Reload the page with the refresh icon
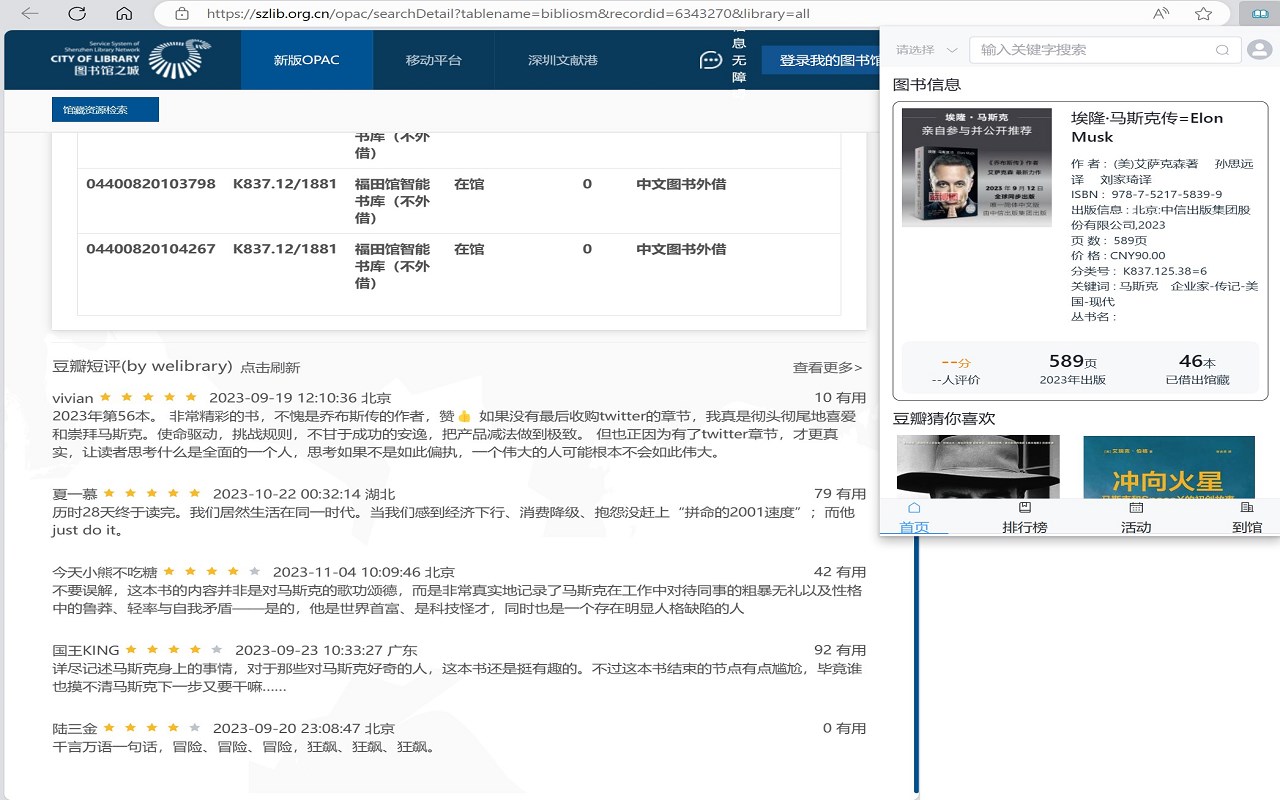 [77, 14]
